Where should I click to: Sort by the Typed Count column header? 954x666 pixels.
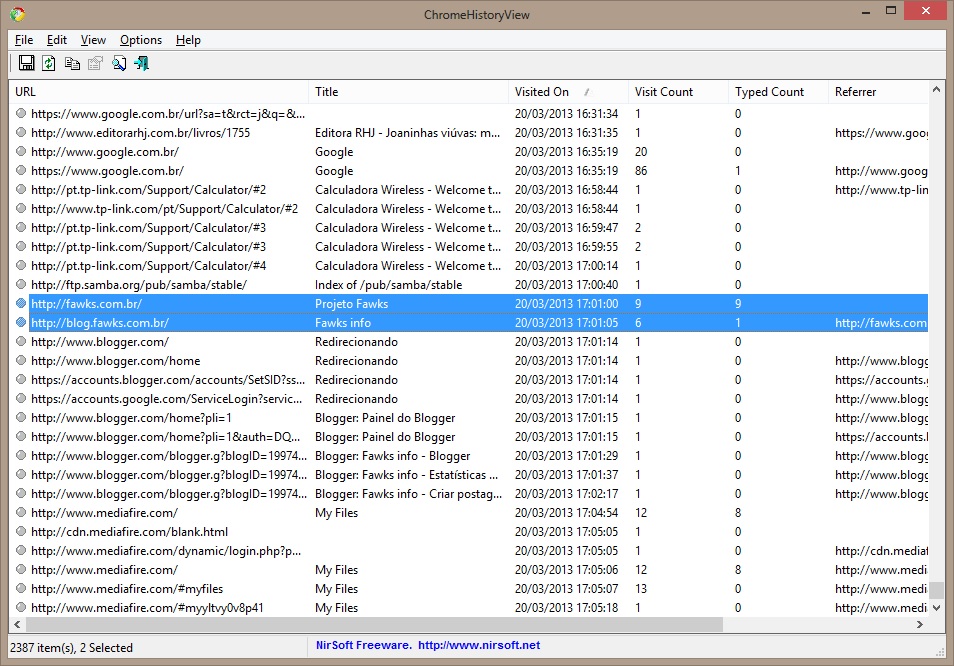point(778,92)
